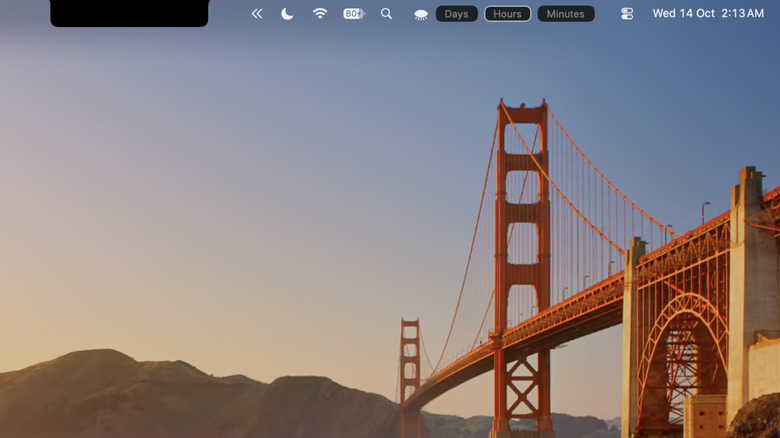Viewport: 780px width, 438px height.
Task: Open the Wed 14 Oct 2:13 AM clock
Action: point(708,13)
